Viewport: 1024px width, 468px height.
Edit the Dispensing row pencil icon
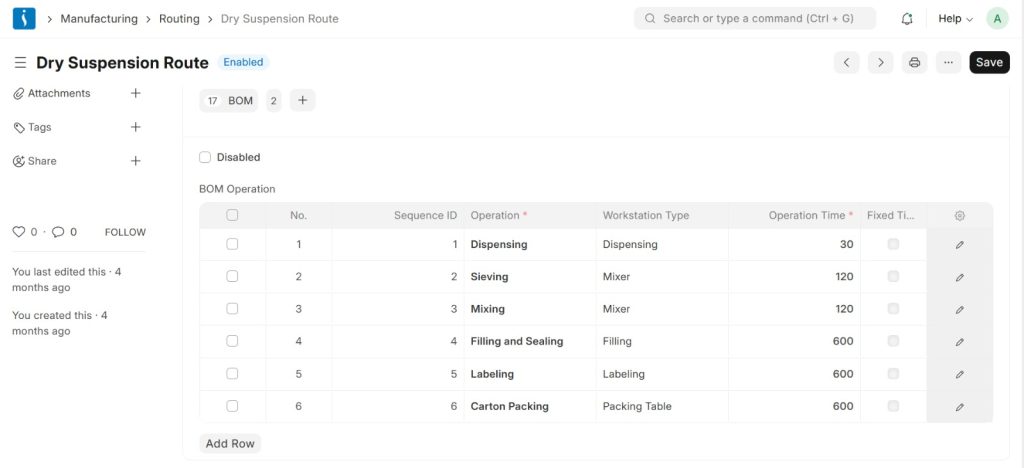[959, 245]
